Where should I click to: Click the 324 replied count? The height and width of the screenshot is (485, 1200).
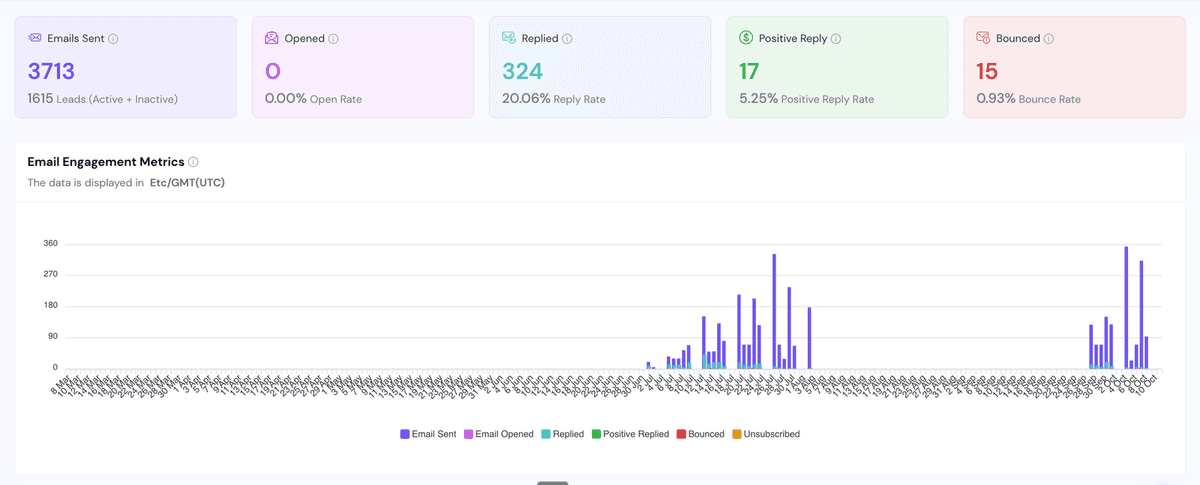522,71
